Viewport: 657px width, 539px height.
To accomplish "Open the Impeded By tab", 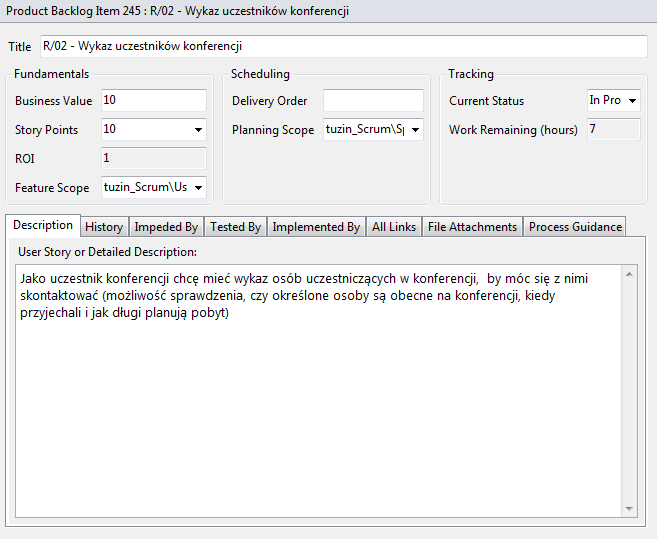I will [166, 227].
